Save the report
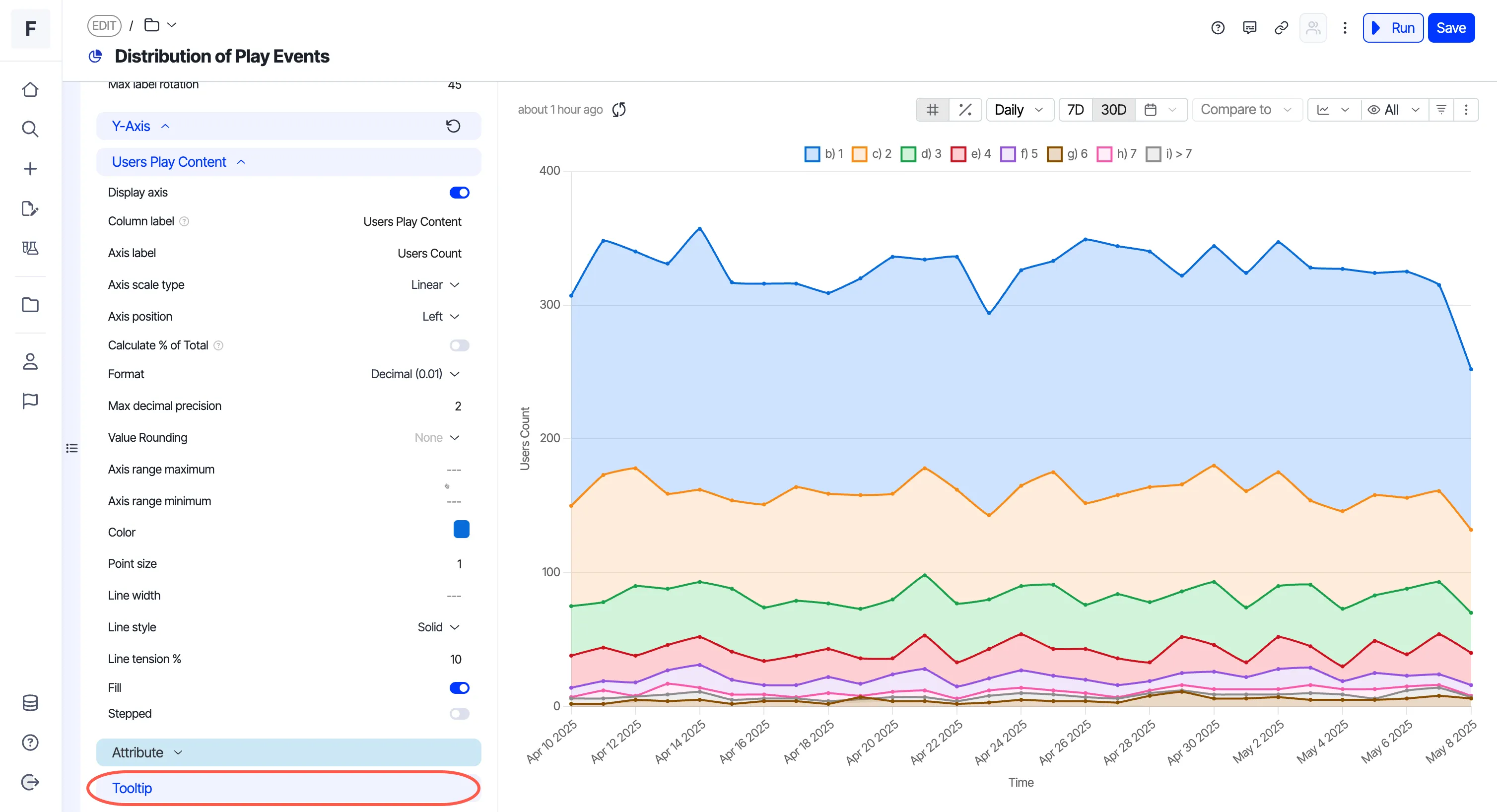The image size is (1497, 812). tap(1451, 27)
